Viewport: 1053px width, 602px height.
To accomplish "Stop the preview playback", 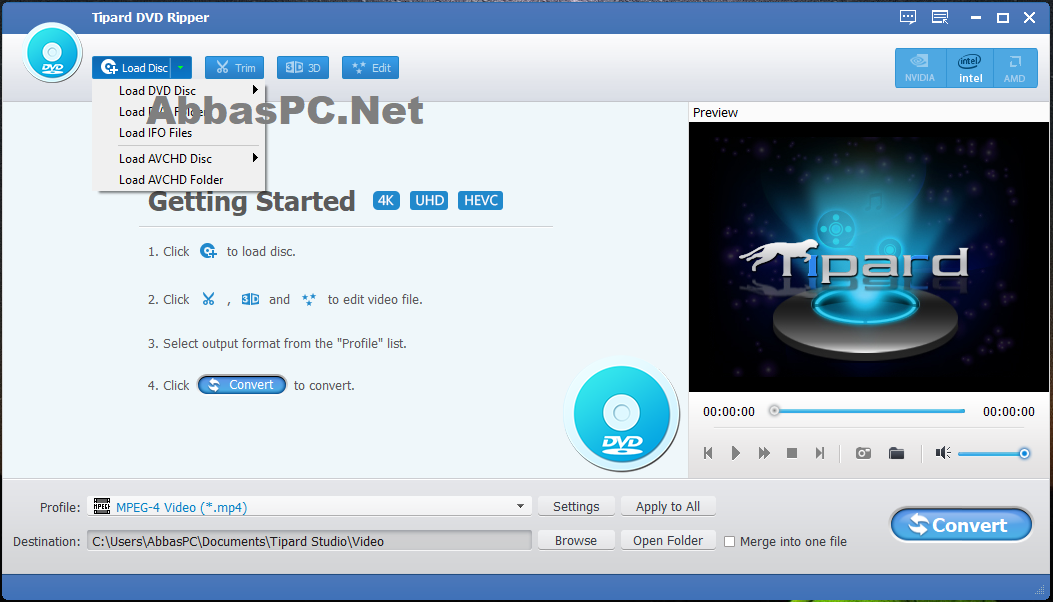I will point(792,454).
